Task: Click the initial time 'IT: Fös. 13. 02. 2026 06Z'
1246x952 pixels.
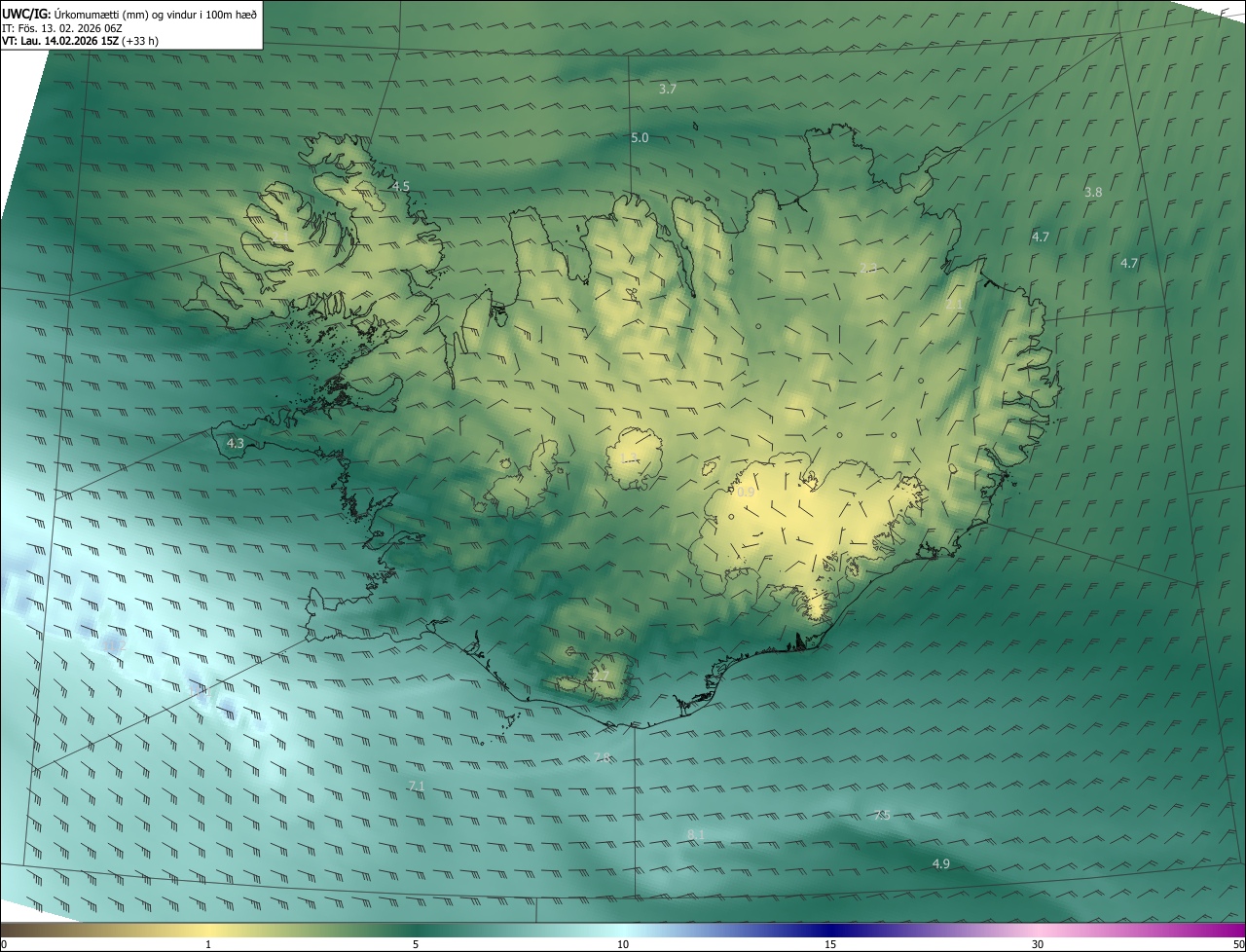Action: [60, 28]
